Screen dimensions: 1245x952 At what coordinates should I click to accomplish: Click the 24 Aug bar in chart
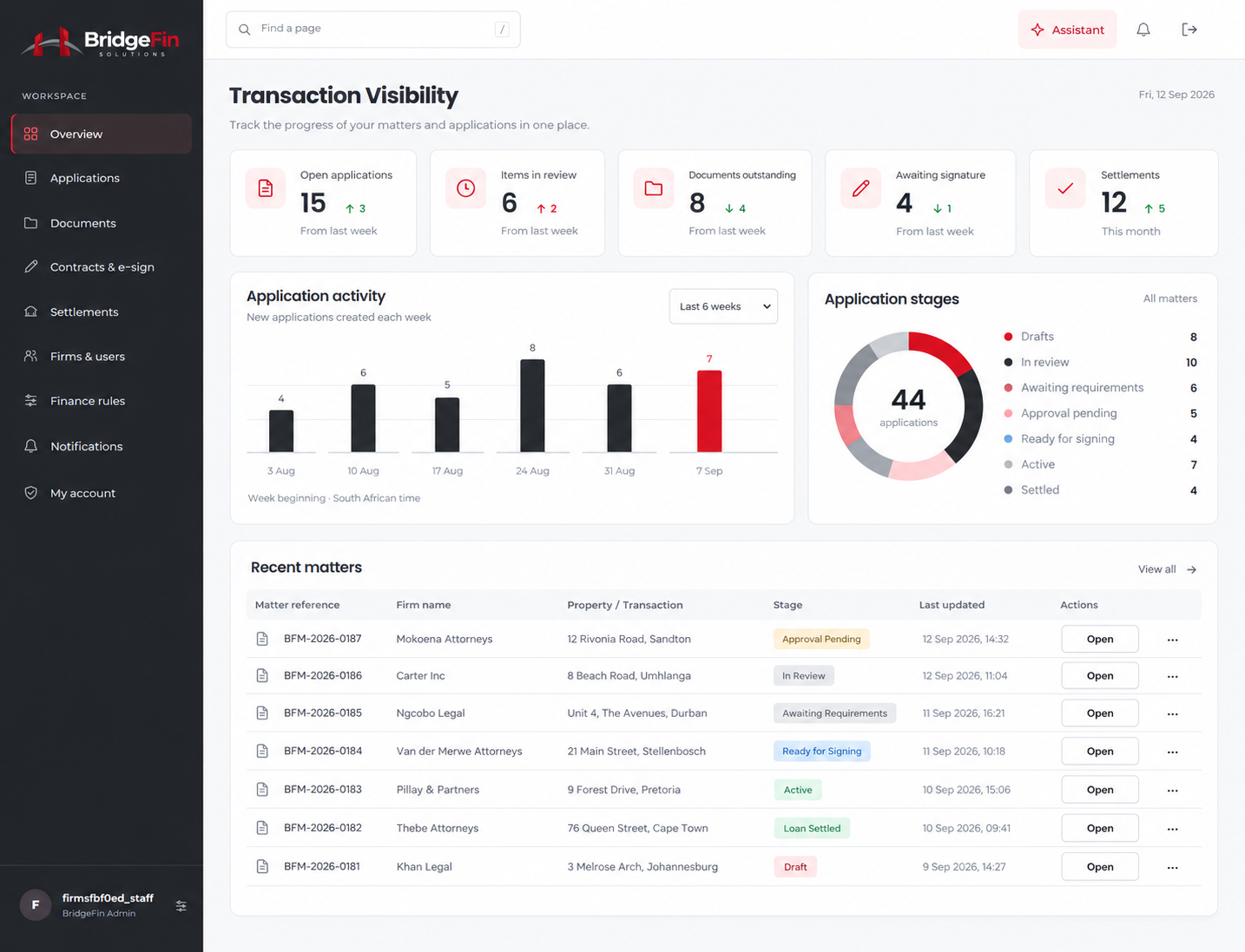click(x=532, y=406)
